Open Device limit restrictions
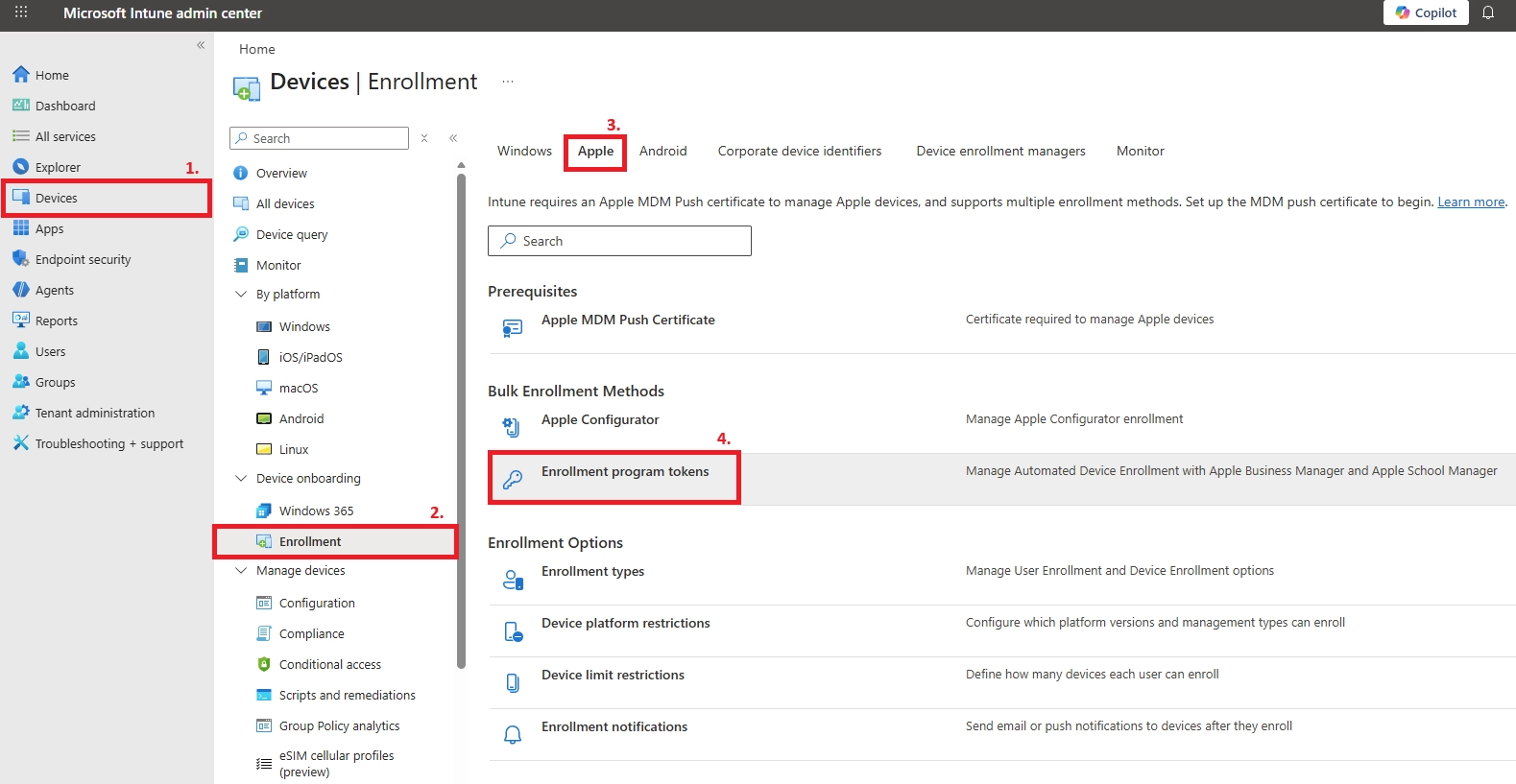The height and width of the screenshot is (784, 1516). (x=613, y=675)
